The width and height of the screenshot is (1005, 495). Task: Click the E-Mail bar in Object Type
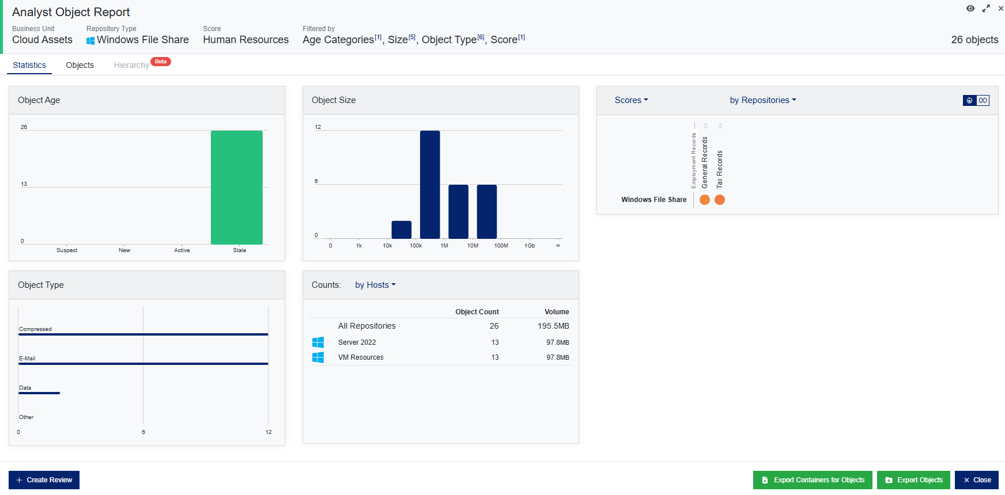pos(143,364)
